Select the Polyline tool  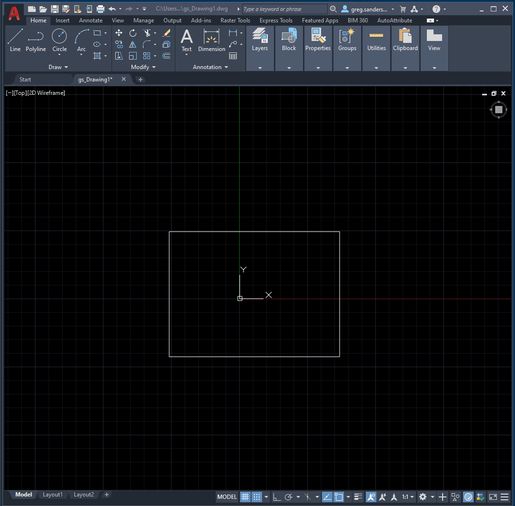click(36, 40)
